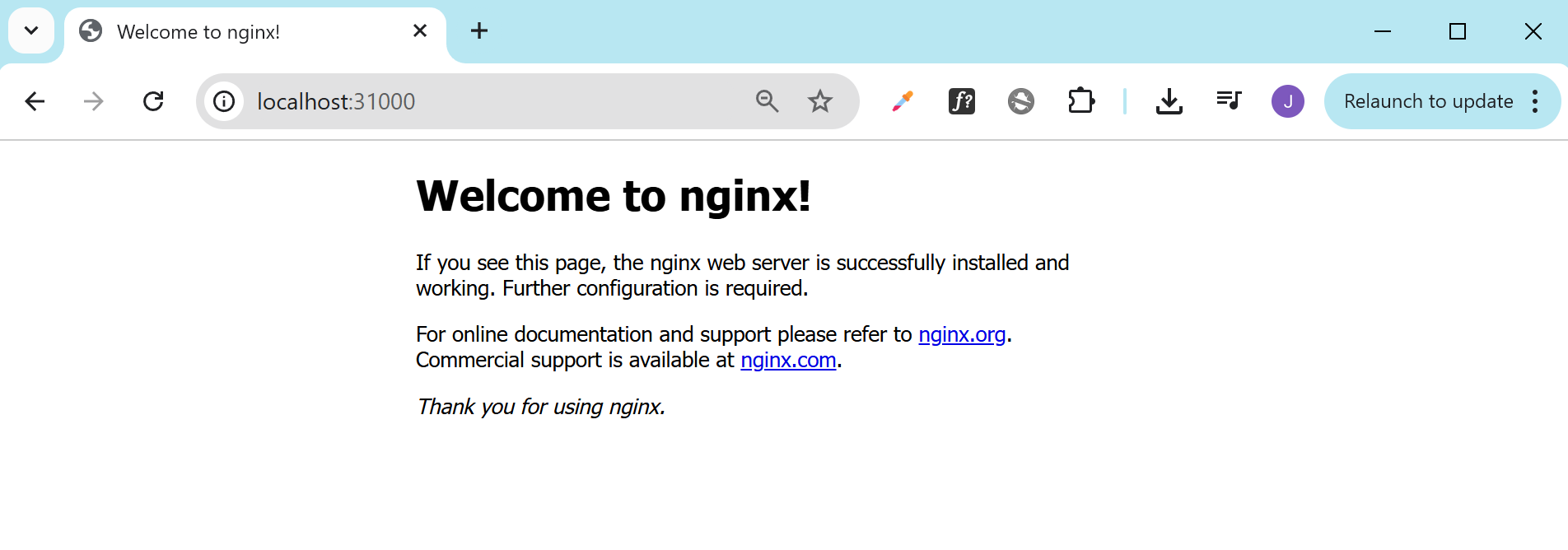The height and width of the screenshot is (550, 1568).
Task: Reload the current page
Action: 153,101
